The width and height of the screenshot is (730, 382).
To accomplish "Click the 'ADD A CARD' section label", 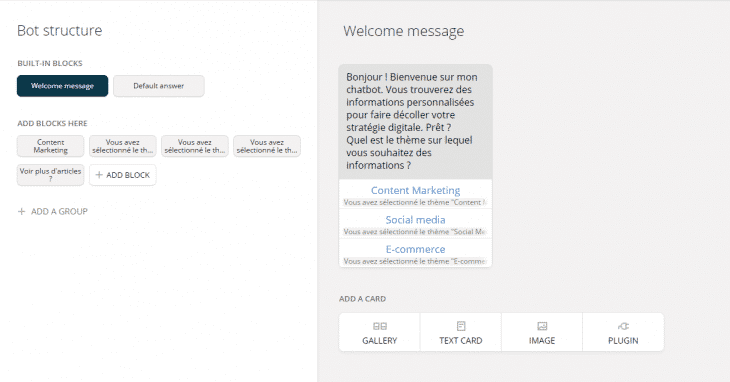I will [x=362, y=299].
